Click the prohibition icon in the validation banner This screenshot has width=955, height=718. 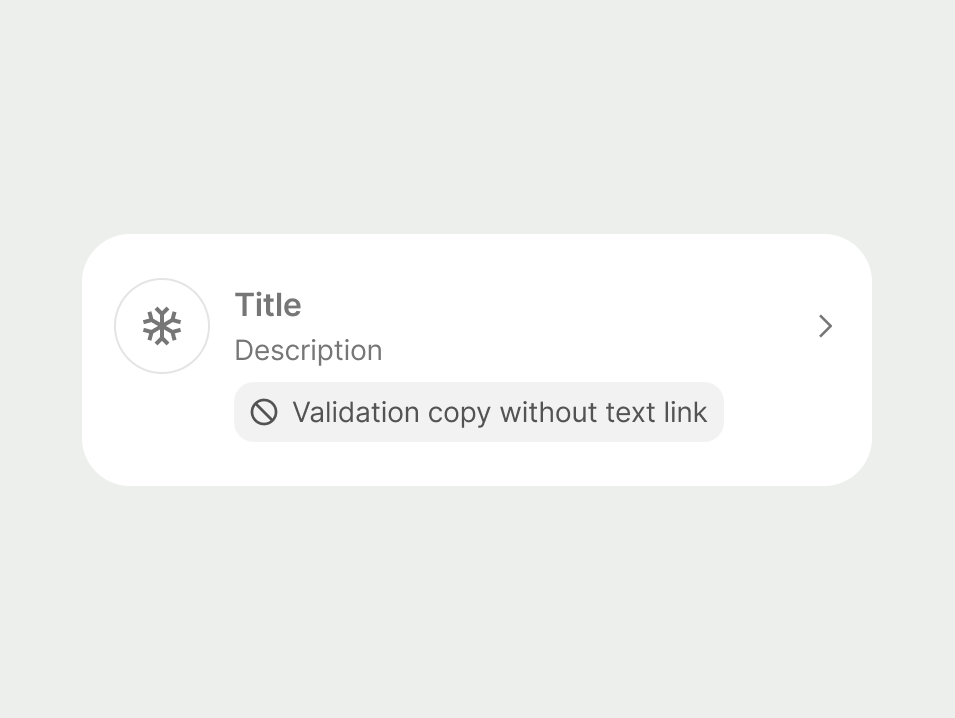(263, 412)
